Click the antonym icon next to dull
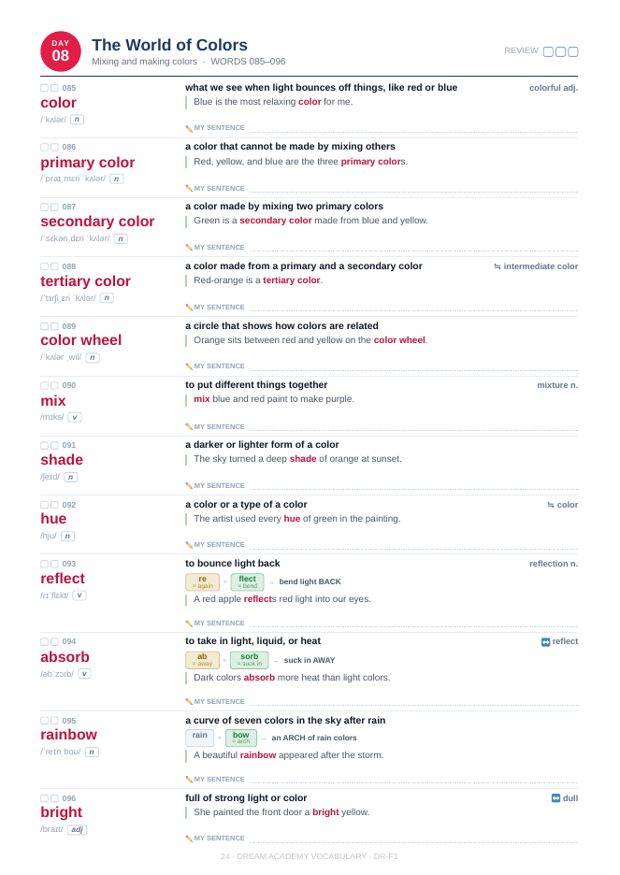 click(x=555, y=799)
